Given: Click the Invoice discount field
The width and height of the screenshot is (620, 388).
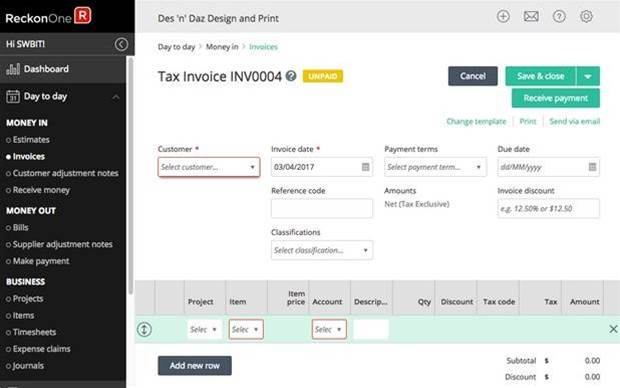Looking at the screenshot, I should (548, 208).
